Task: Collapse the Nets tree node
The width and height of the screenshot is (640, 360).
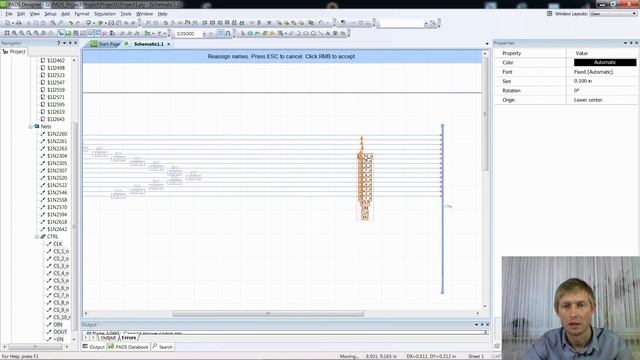Action: [x=31, y=127]
